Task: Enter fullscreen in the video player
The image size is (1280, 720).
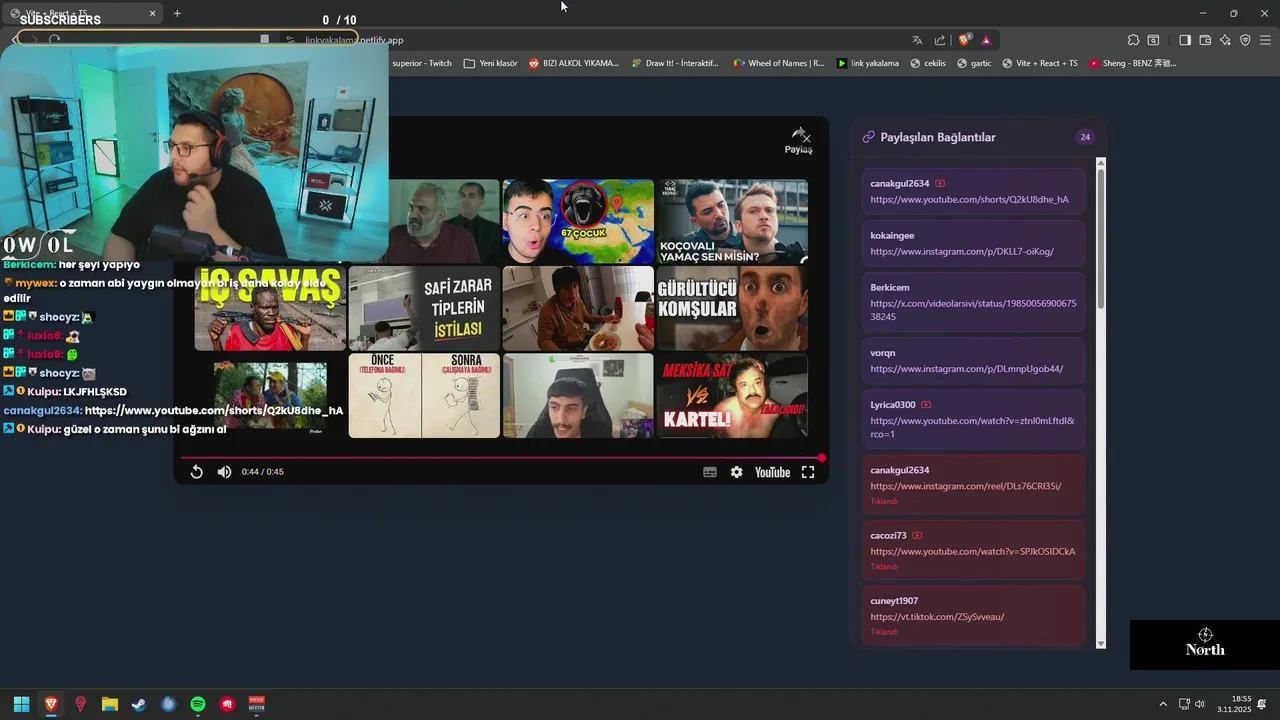Action: pos(808,472)
